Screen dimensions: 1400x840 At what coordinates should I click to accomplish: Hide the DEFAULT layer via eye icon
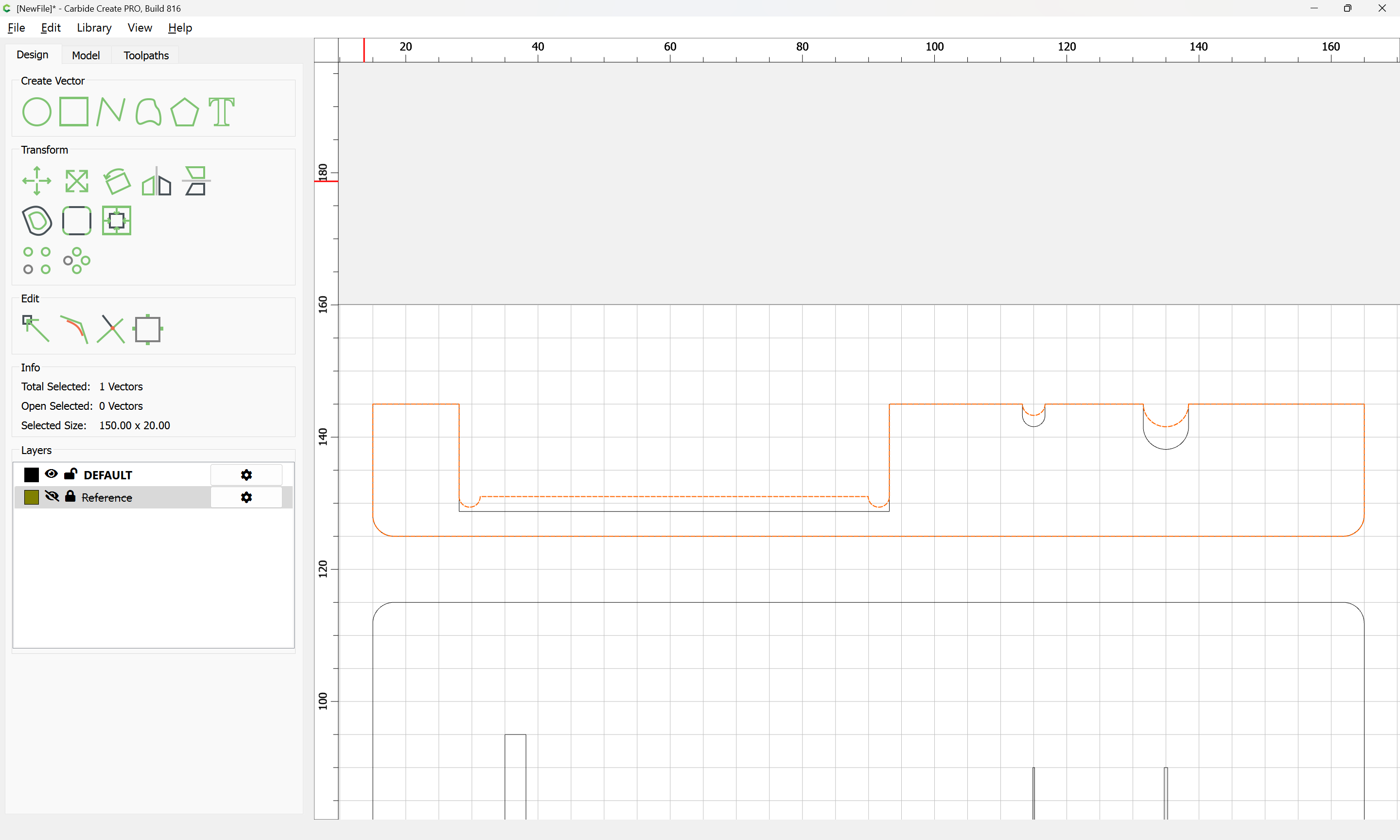click(51, 474)
